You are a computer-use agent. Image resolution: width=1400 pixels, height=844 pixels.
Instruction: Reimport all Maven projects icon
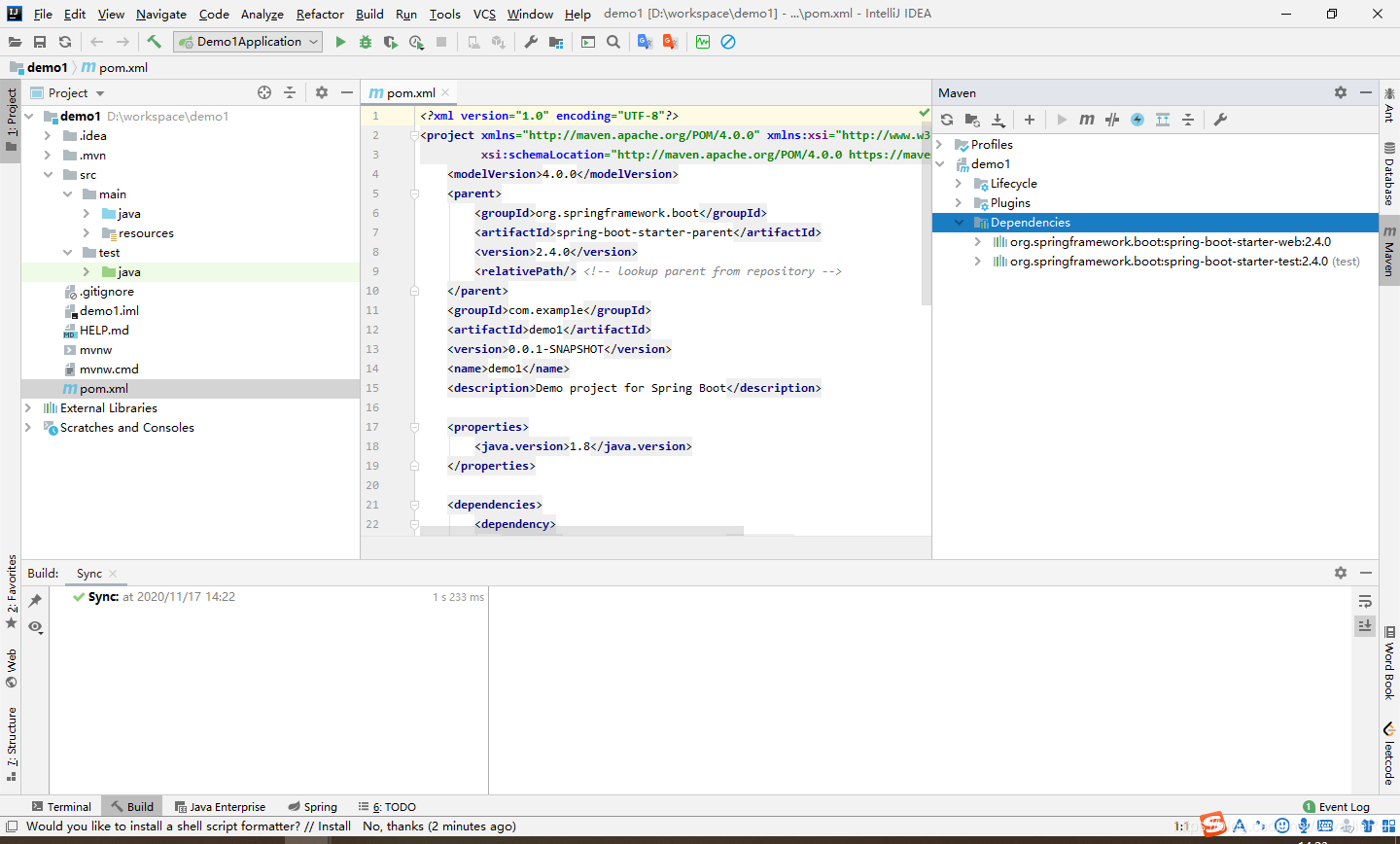pyautogui.click(x=947, y=120)
